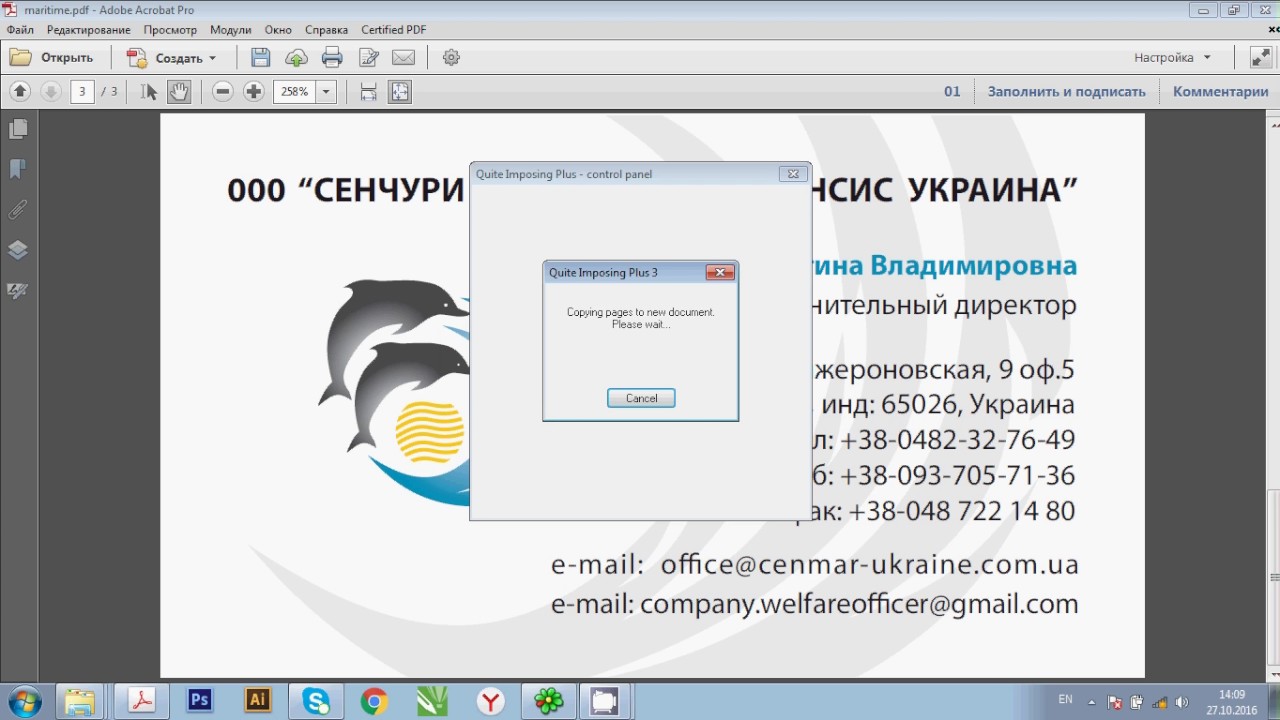Image resolution: width=1280 pixels, height=720 pixels.
Task: Open the bookmarks panel icon
Action: coord(18,169)
